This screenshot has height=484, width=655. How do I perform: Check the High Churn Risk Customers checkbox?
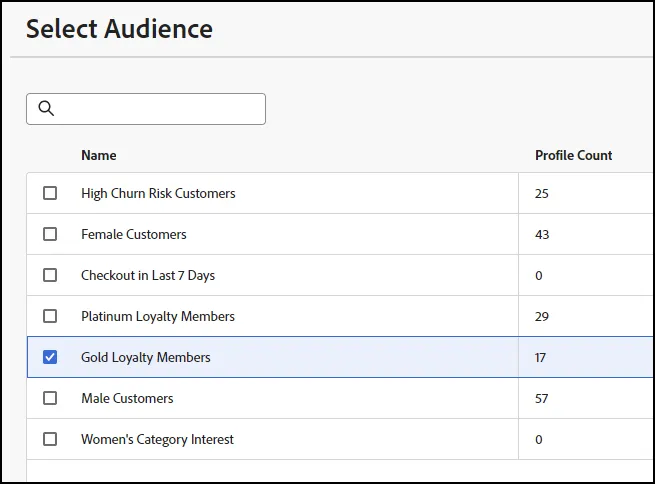tap(50, 193)
